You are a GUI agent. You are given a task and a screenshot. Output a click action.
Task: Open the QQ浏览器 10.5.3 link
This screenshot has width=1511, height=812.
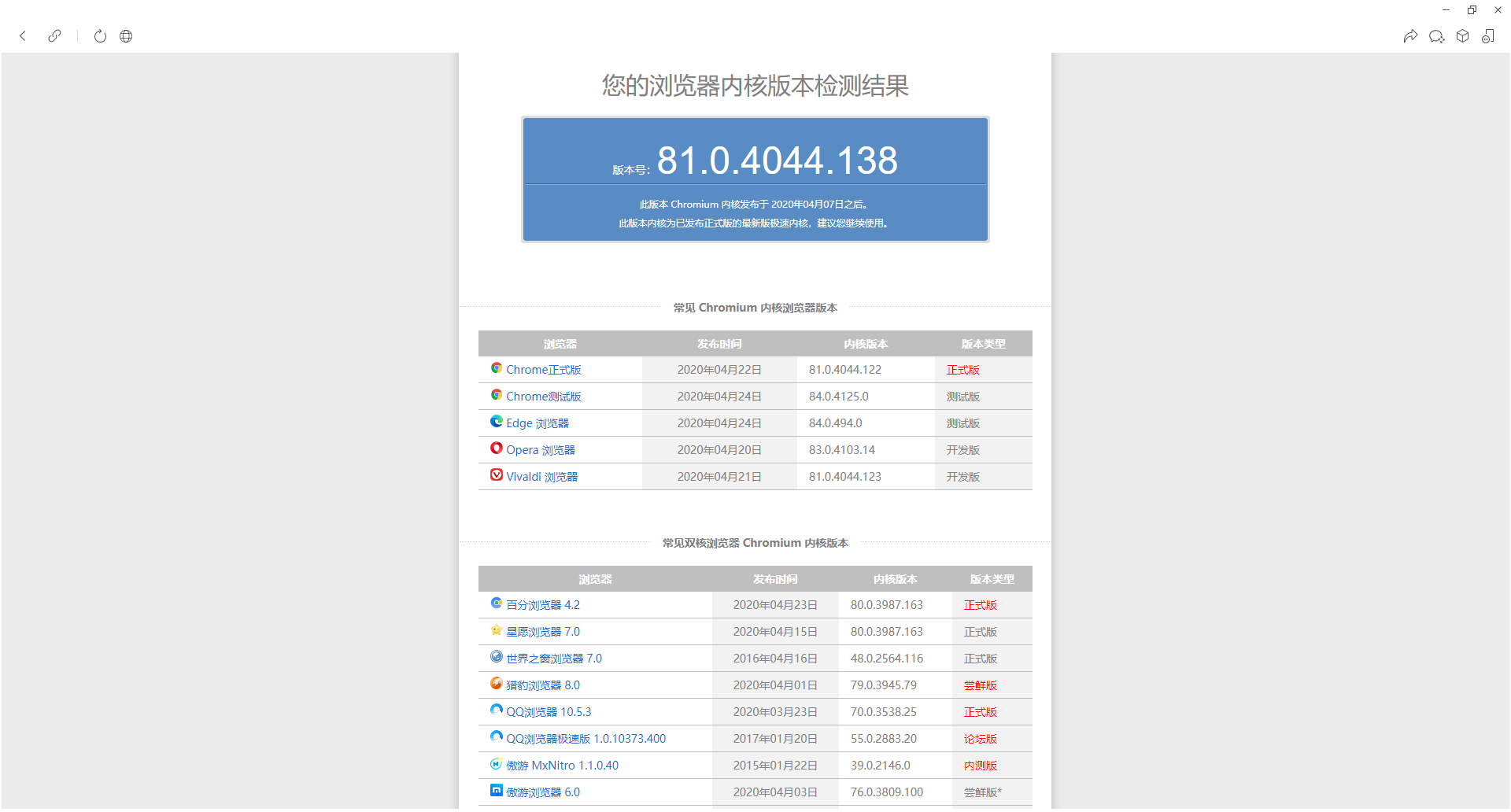pyautogui.click(x=549, y=712)
